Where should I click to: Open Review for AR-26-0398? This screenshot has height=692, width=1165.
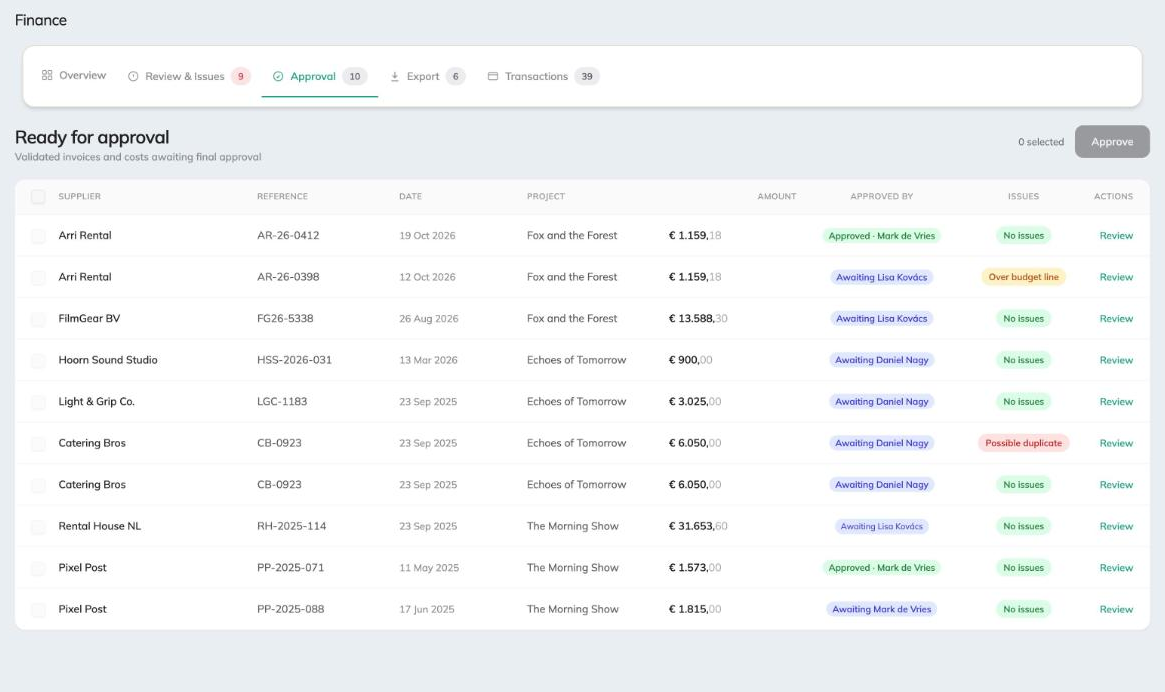pyautogui.click(x=1116, y=277)
